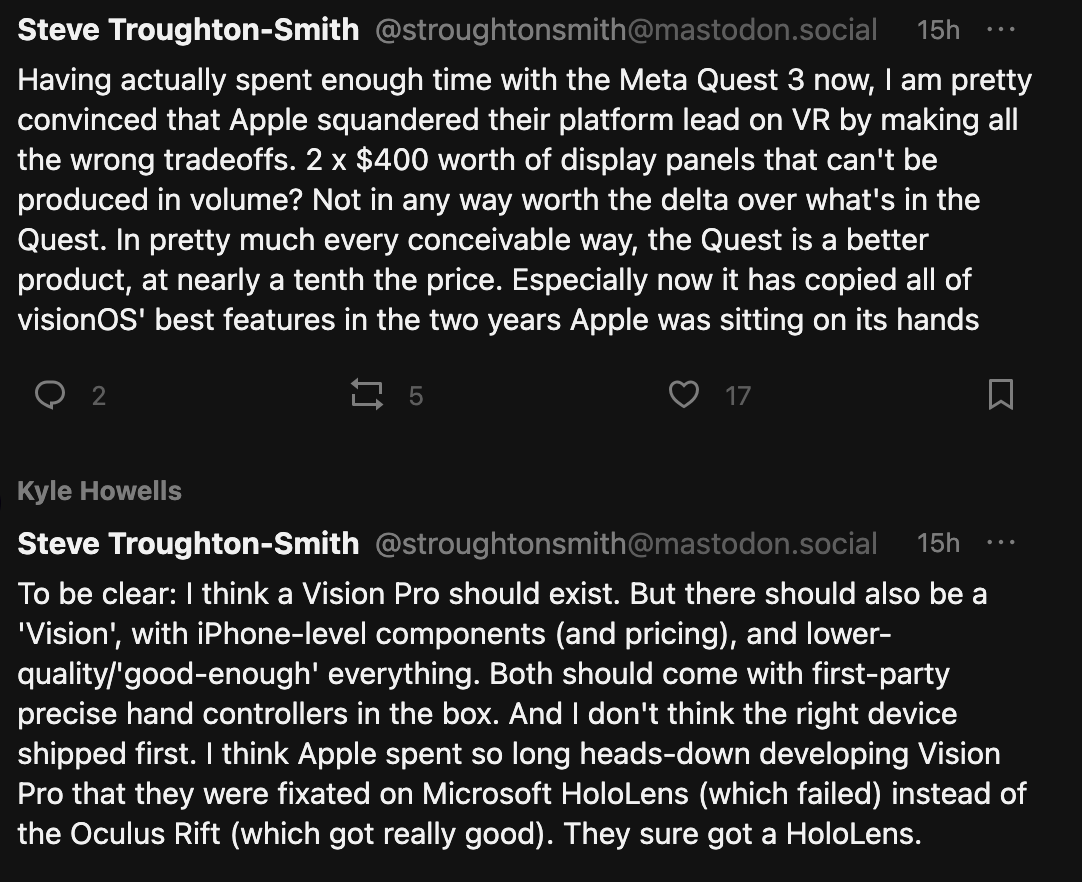Open the ellipsis menu on the Quest 3 post
The height and width of the screenshot is (882, 1082).
(1001, 29)
